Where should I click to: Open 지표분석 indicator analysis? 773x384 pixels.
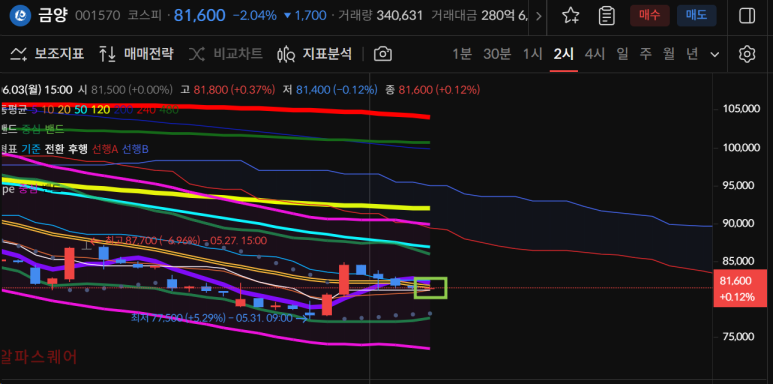315,54
